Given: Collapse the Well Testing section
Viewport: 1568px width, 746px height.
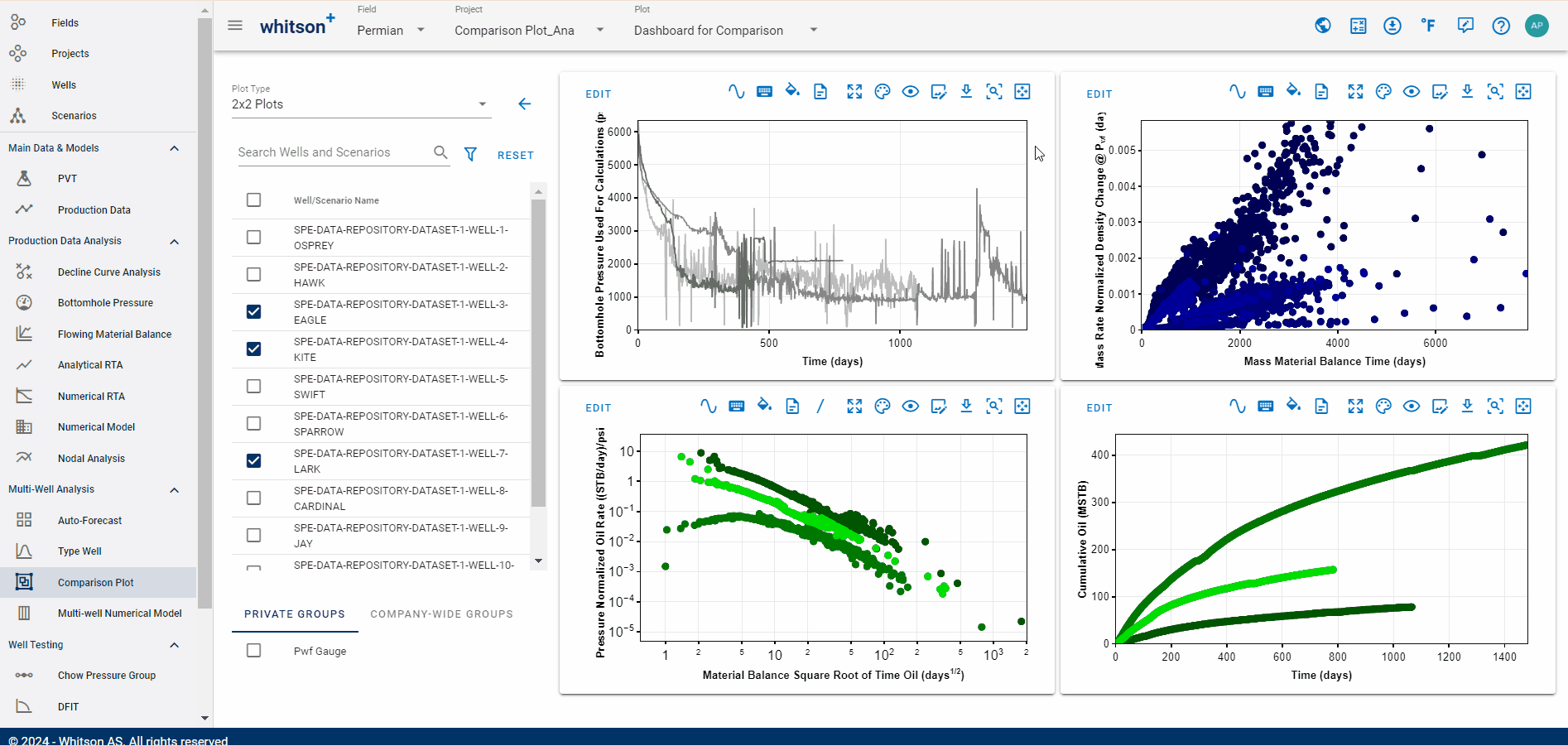Looking at the screenshot, I should pos(174,645).
